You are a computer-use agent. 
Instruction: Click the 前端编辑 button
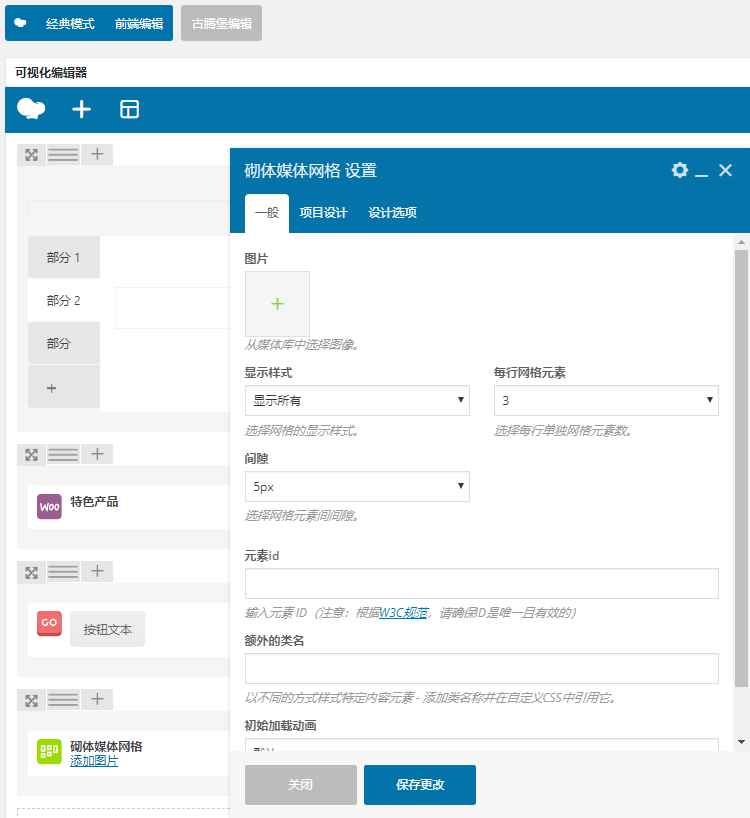pyautogui.click(x=139, y=23)
